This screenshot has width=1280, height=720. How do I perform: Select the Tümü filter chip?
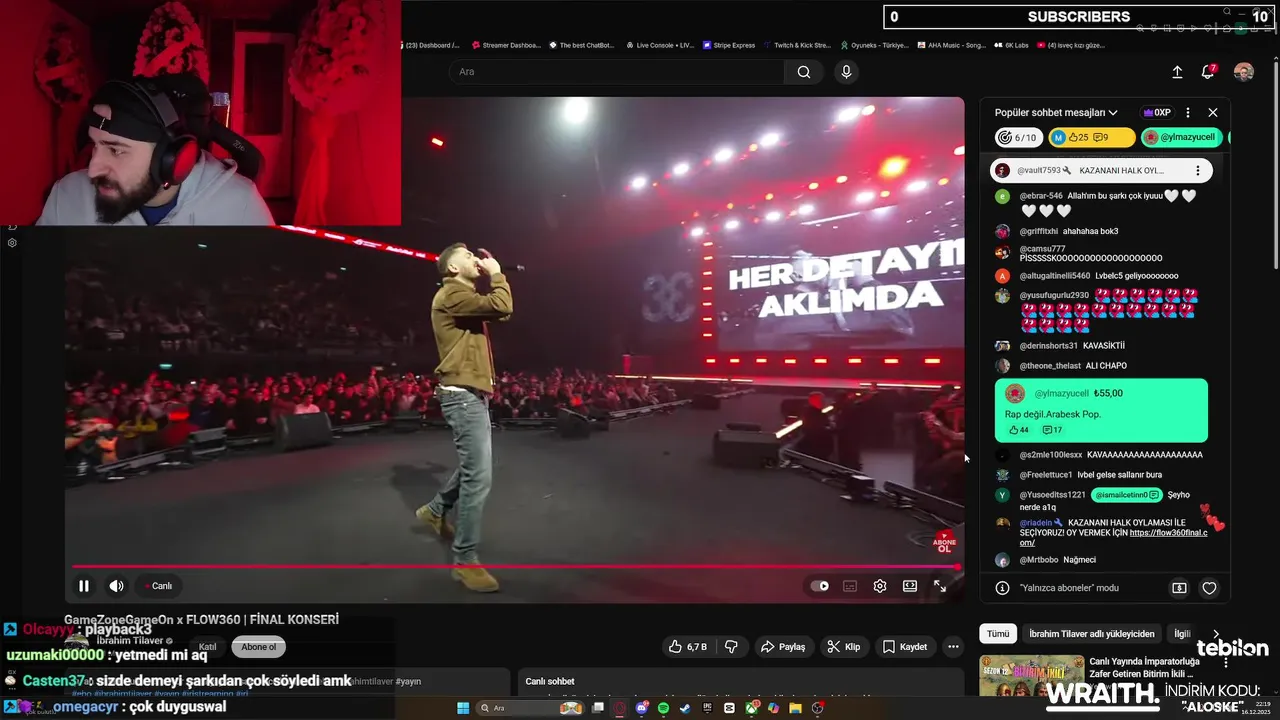[x=998, y=634]
